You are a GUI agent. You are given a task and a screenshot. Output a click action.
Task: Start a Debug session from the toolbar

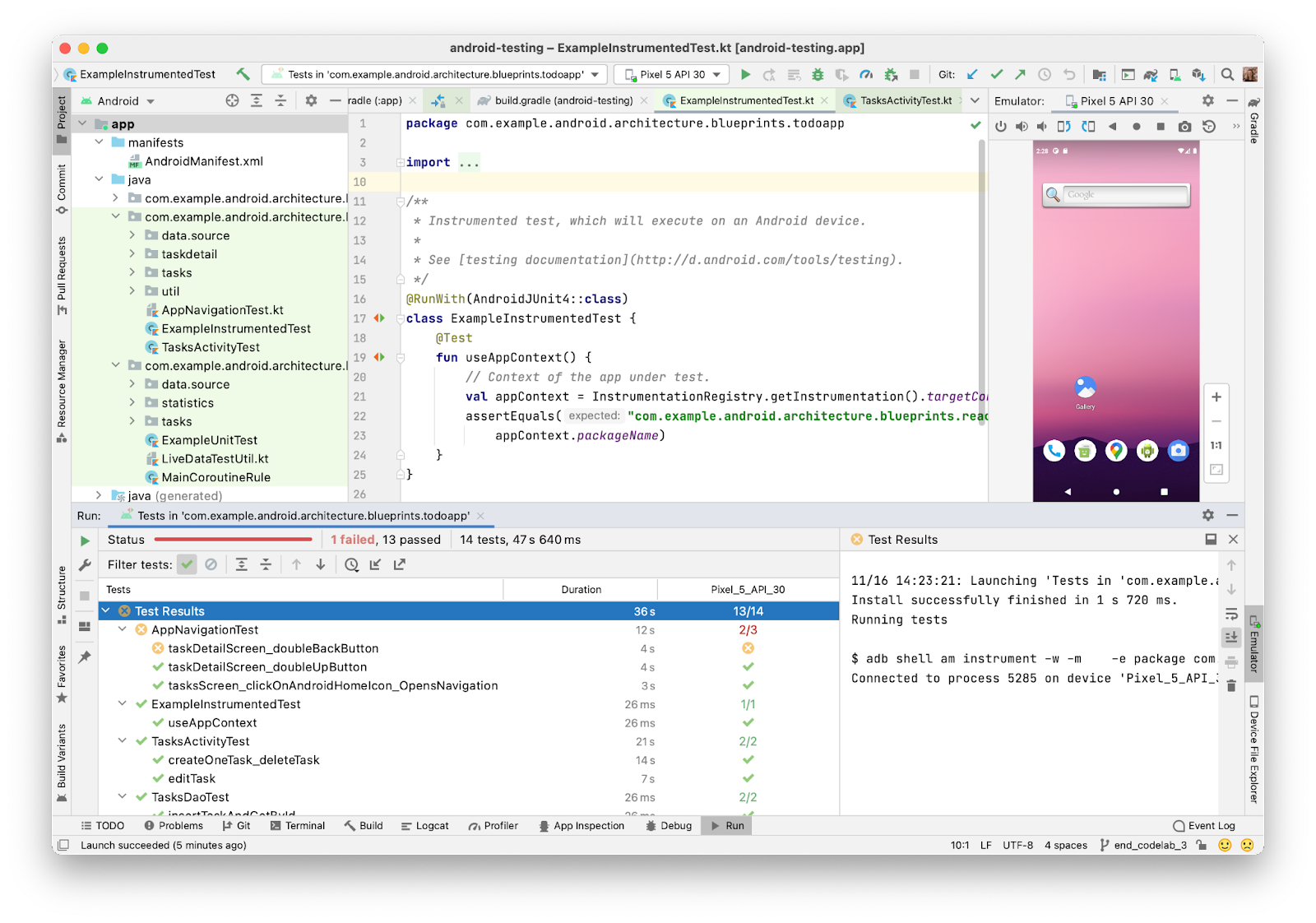click(x=818, y=74)
